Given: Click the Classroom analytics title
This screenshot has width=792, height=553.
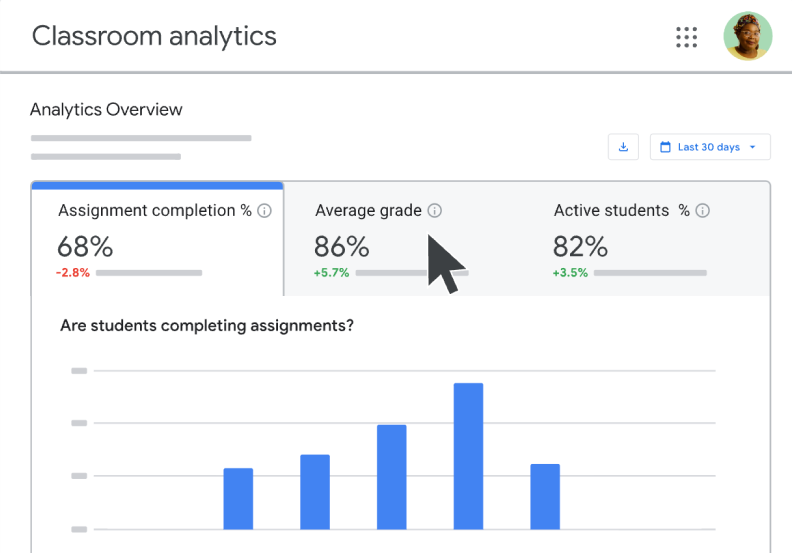Looking at the screenshot, I should point(154,36).
